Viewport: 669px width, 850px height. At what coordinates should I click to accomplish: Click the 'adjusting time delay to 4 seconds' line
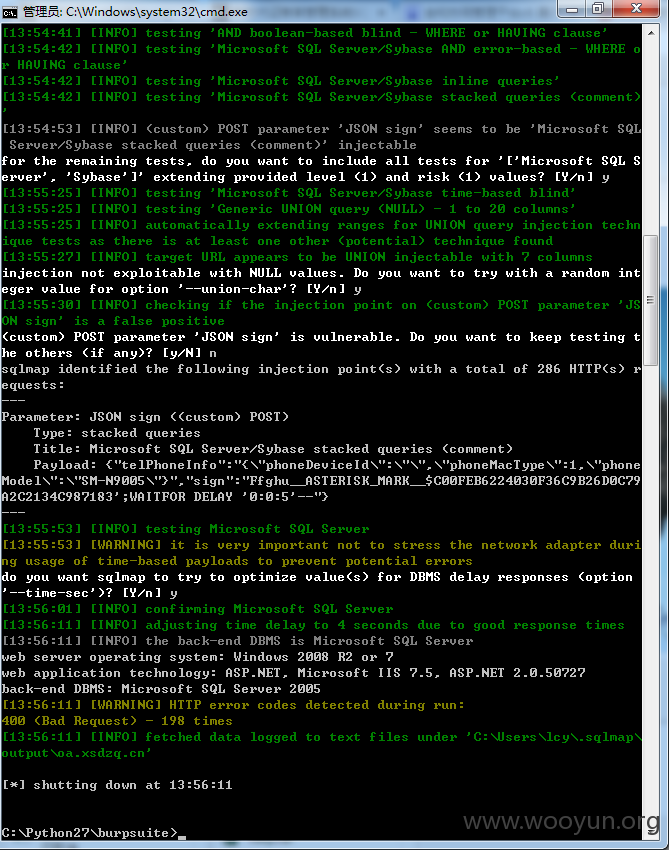click(x=313, y=625)
